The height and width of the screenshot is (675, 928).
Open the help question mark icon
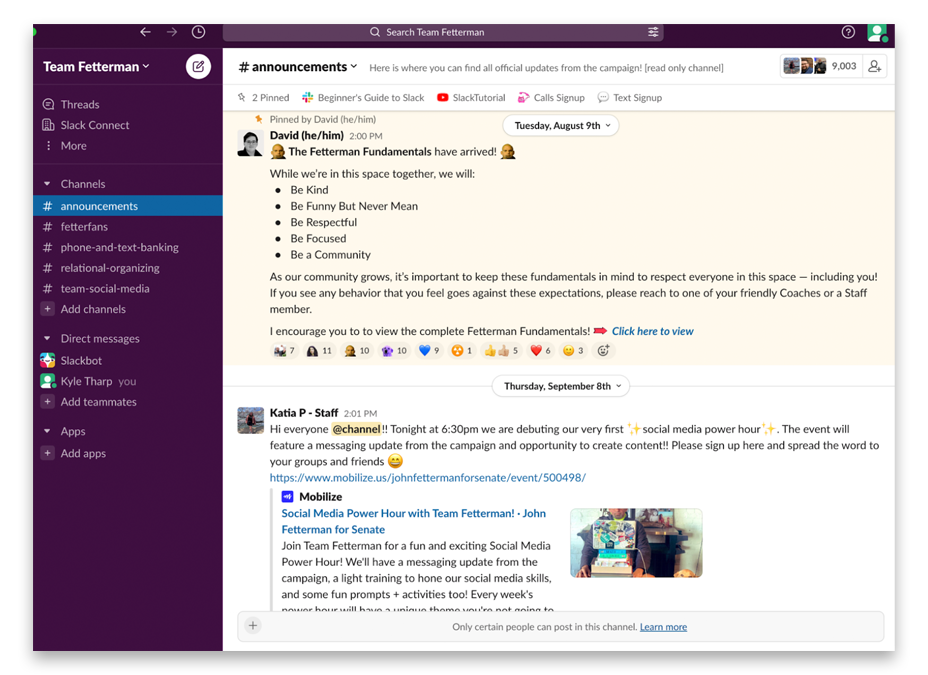coord(848,32)
